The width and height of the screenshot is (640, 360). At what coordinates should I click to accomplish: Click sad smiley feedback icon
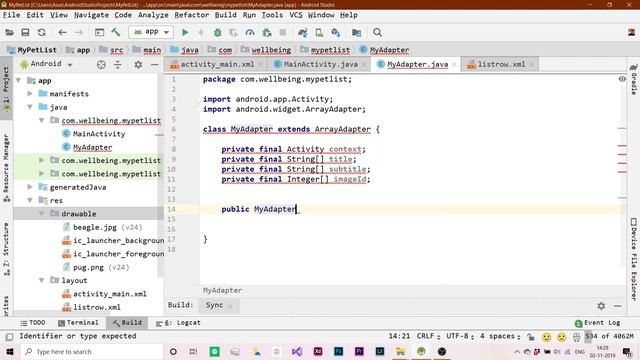(562, 337)
